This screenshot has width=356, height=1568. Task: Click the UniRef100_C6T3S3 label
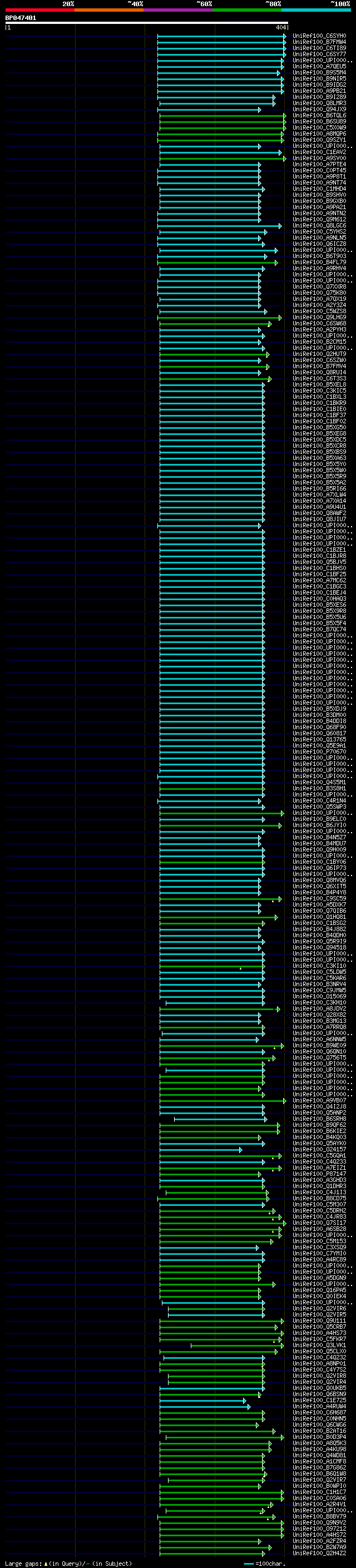pyautogui.click(x=319, y=379)
